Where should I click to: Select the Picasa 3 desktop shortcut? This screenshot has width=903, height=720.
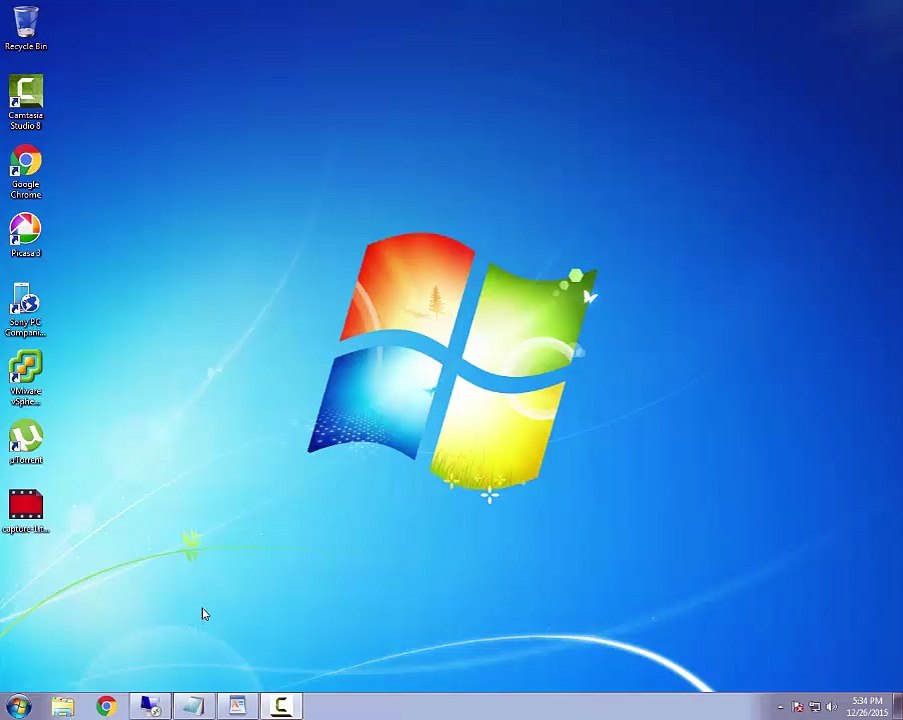[26, 235]
